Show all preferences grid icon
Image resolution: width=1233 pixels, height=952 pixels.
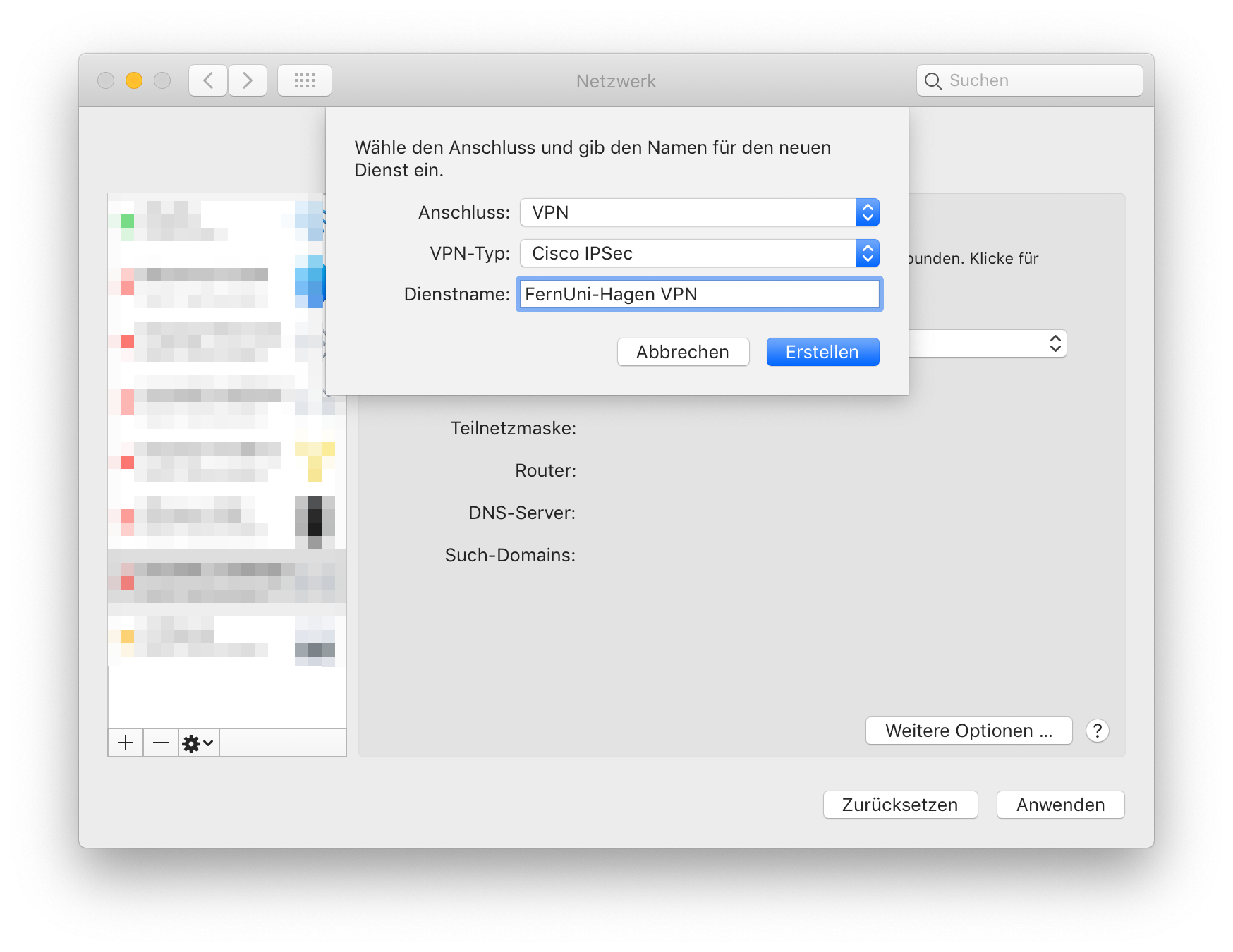tap(305, 80)
